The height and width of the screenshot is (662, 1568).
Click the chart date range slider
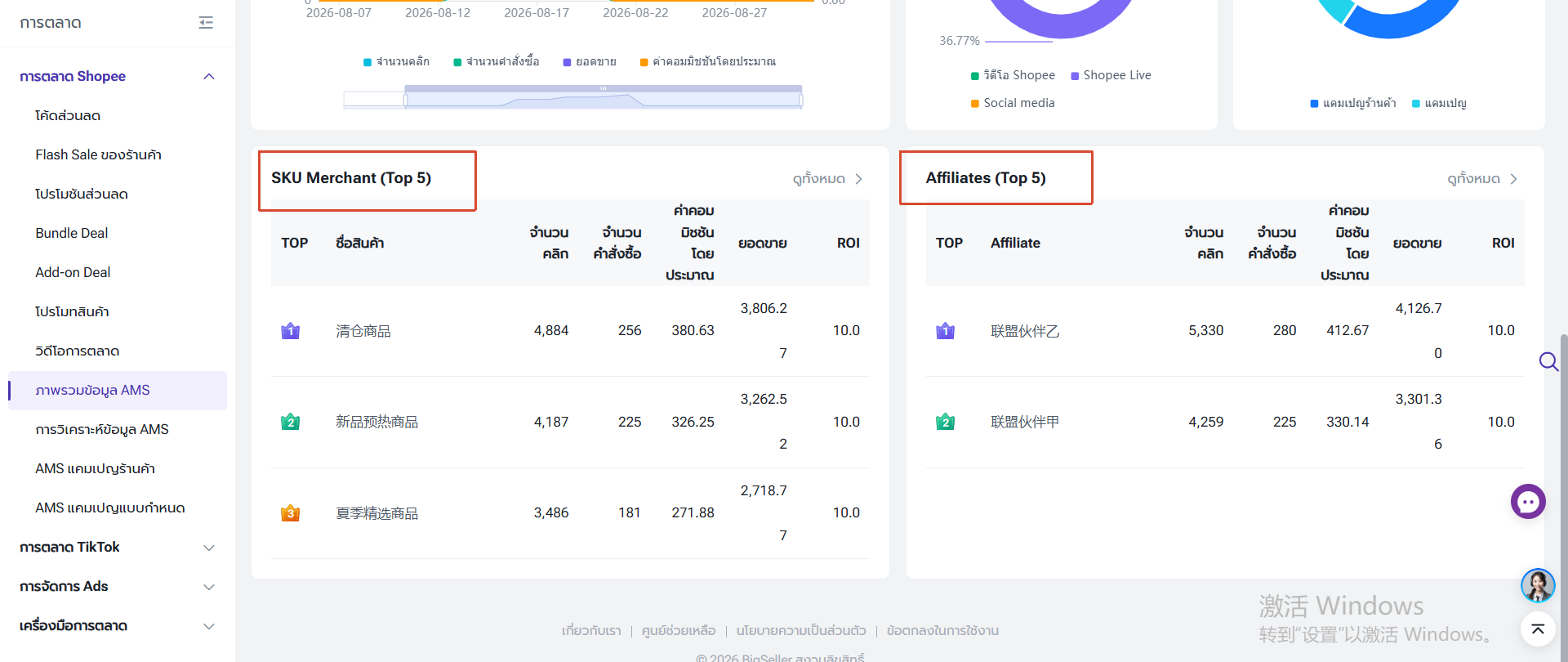pos(573,98)
